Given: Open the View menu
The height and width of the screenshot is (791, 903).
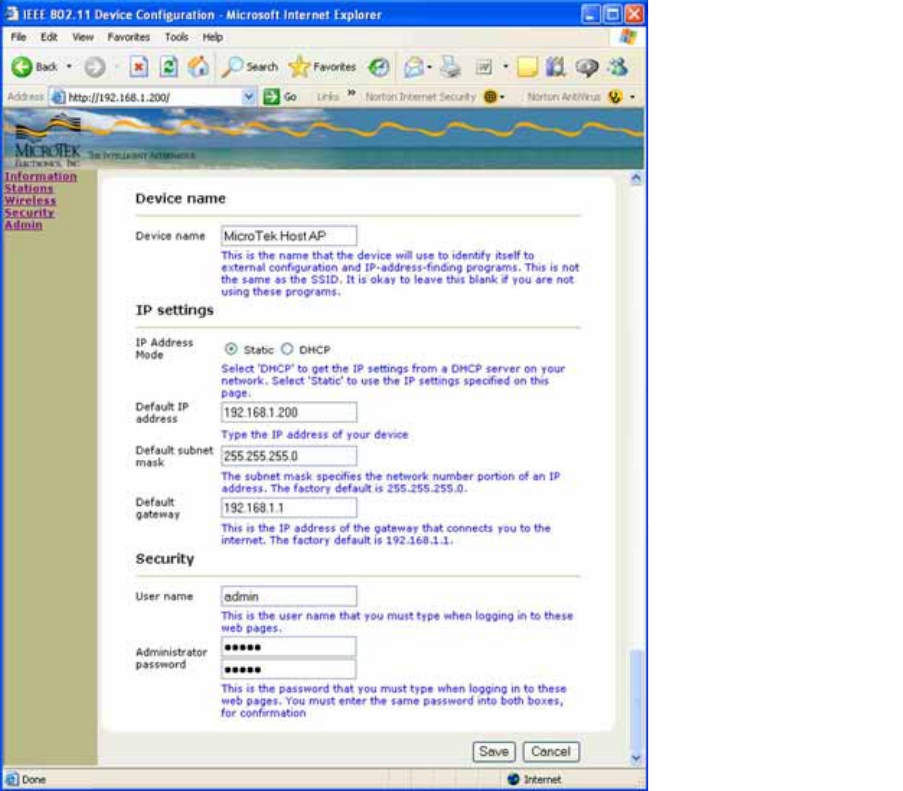Looking at the screenshot, I should [82, 37].
